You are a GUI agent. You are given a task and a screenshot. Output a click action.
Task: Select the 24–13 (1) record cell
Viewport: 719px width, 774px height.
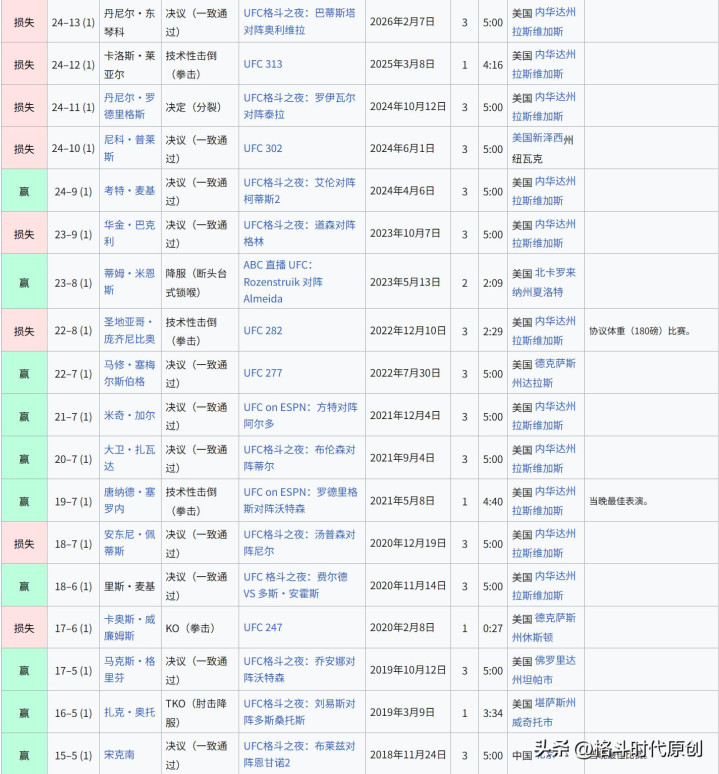click(73, 22)
